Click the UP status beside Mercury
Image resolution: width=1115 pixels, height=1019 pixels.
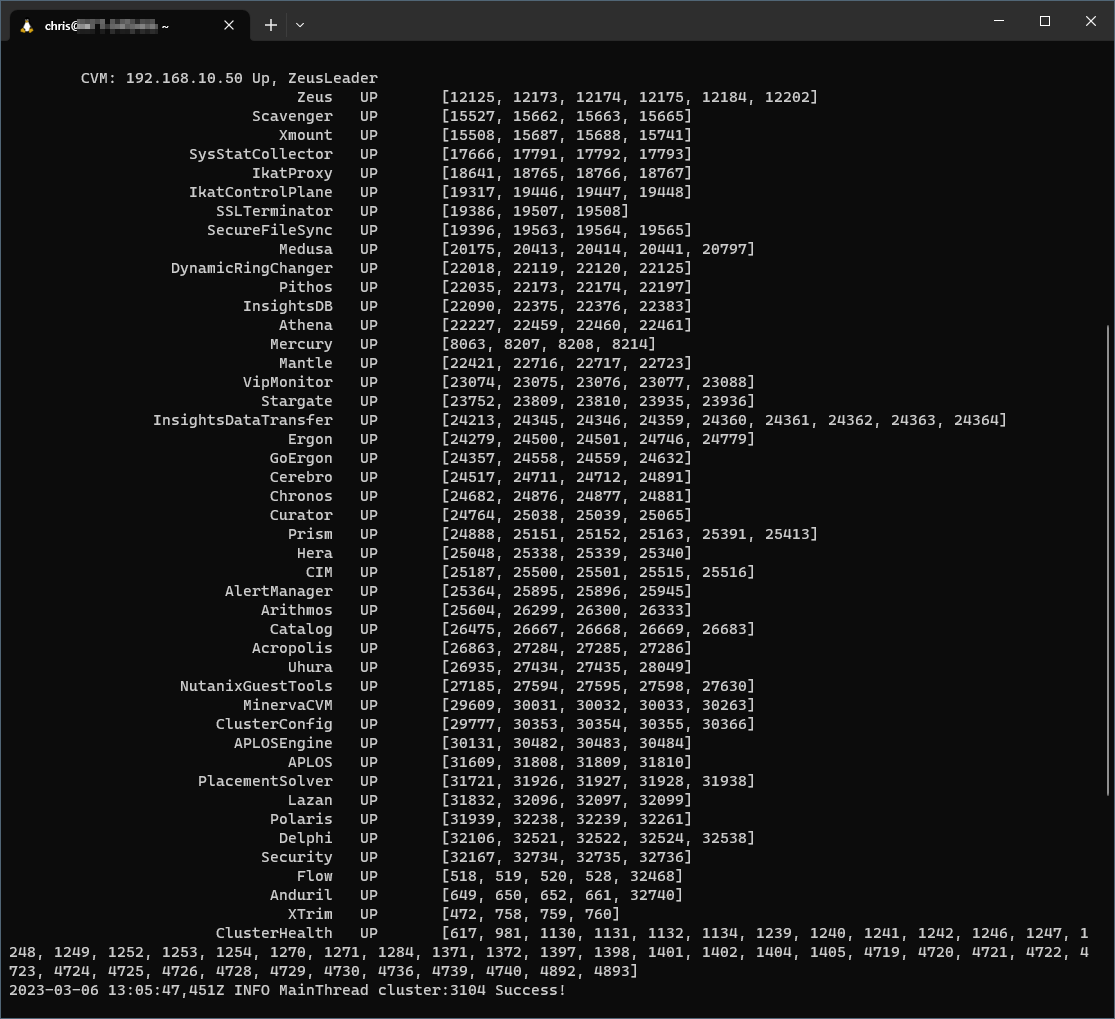[368, 344]
